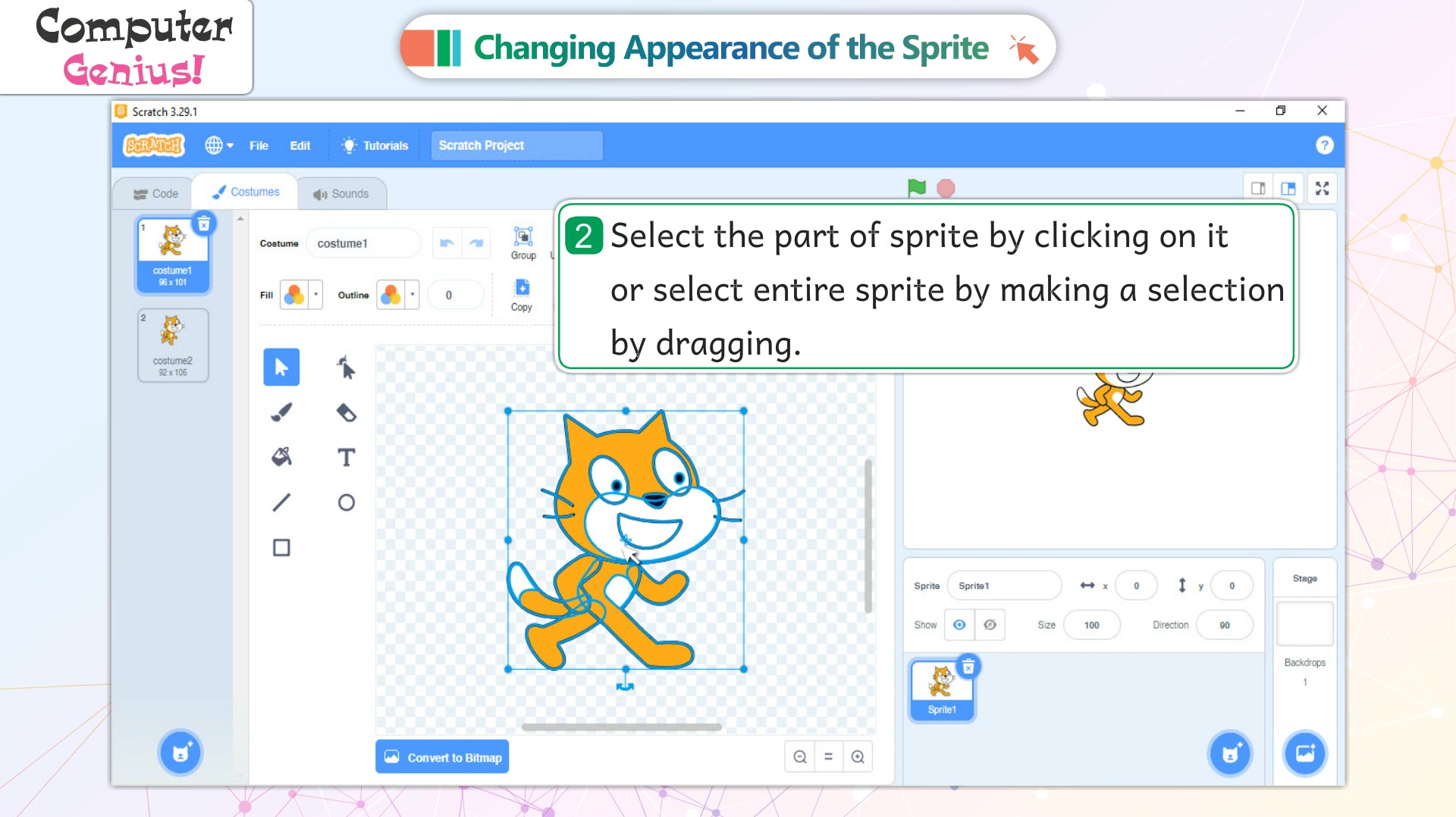Viewport: 1456px width, 817px height.
Task: Click the Scratch logo
Action: click(x=155, y=145)
